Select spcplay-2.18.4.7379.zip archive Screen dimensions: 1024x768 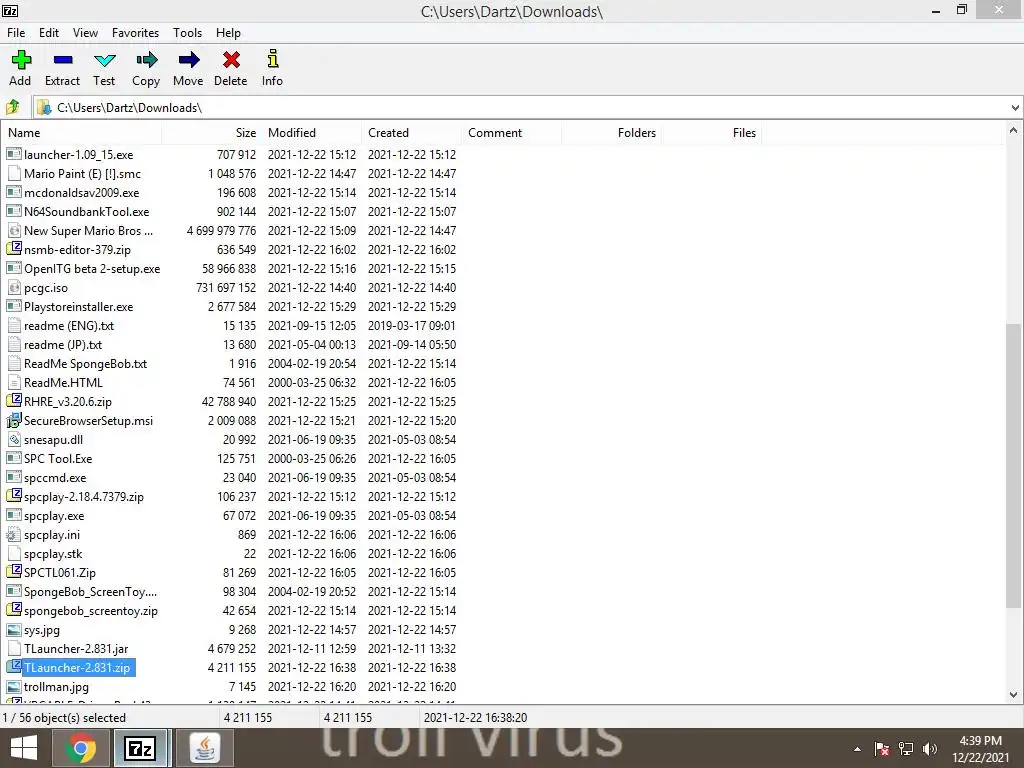pos(84,496)
